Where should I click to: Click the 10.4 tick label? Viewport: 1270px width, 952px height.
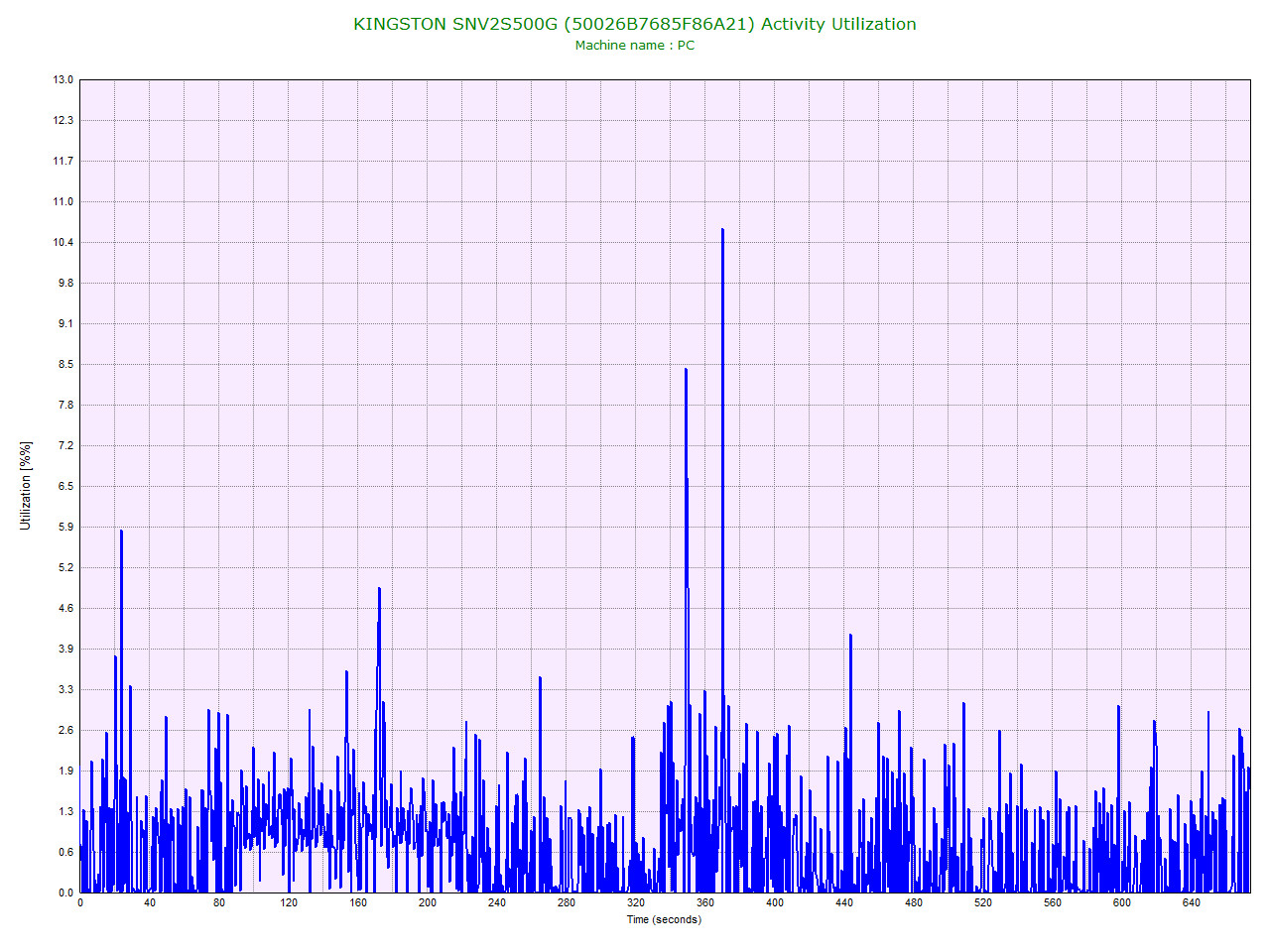coord(63,241)
